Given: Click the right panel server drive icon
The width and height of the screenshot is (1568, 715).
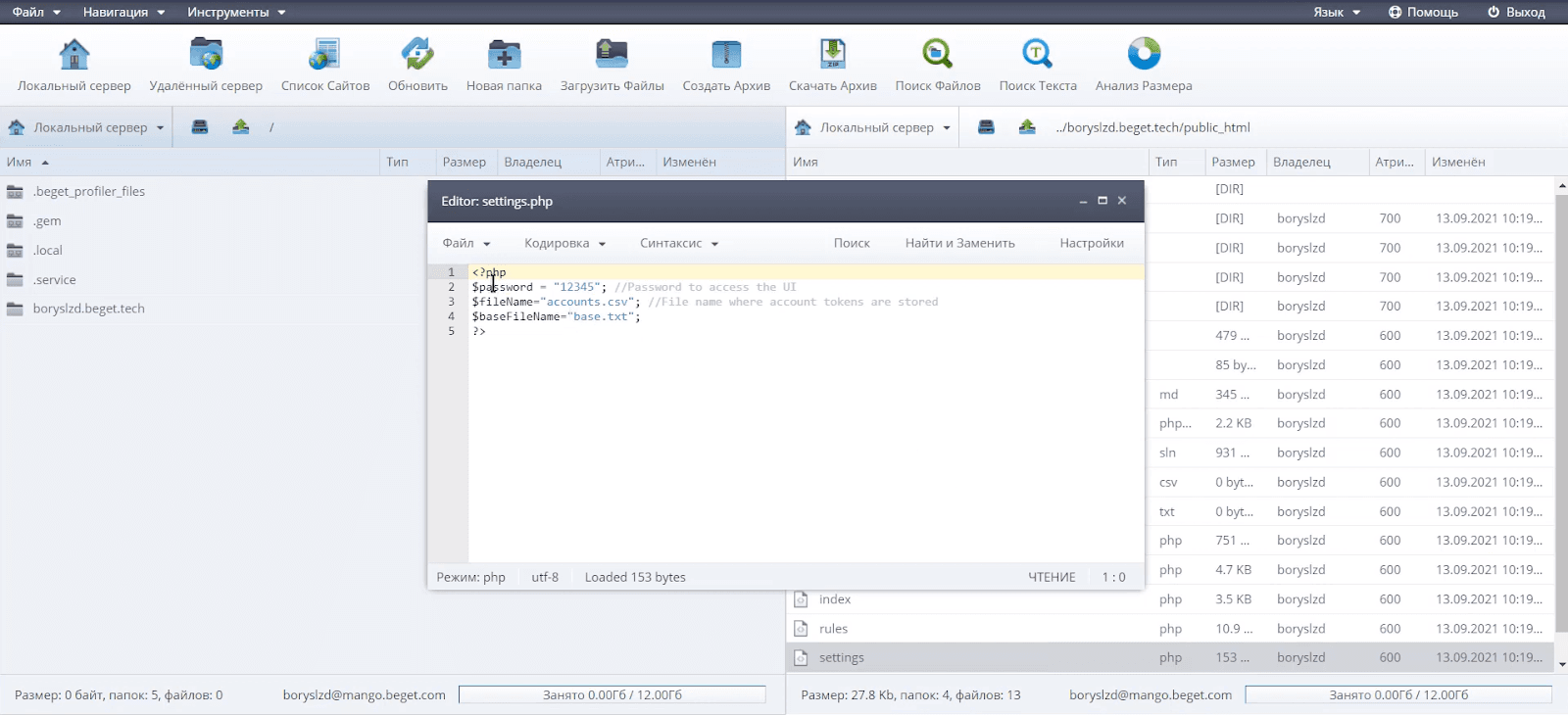Looking at the screenshot, I should click(x=986, y=127).
